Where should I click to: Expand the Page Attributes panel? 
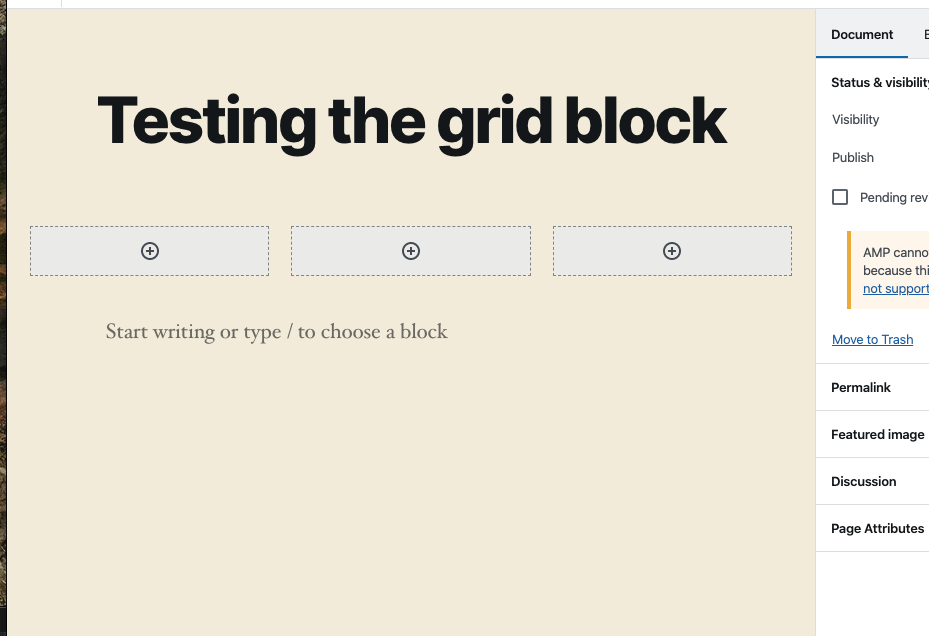point(877,528)
